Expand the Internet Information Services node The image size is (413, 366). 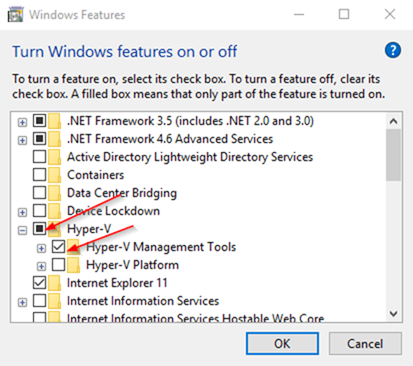pyautogui.click(x=22, y=303)
